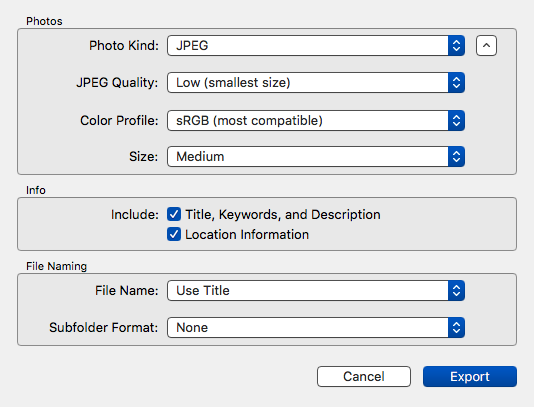The width and height of the screenshot is (534, 407).
Task: Uncheck the Location Information checkbox
Action: tap(174, 234)
